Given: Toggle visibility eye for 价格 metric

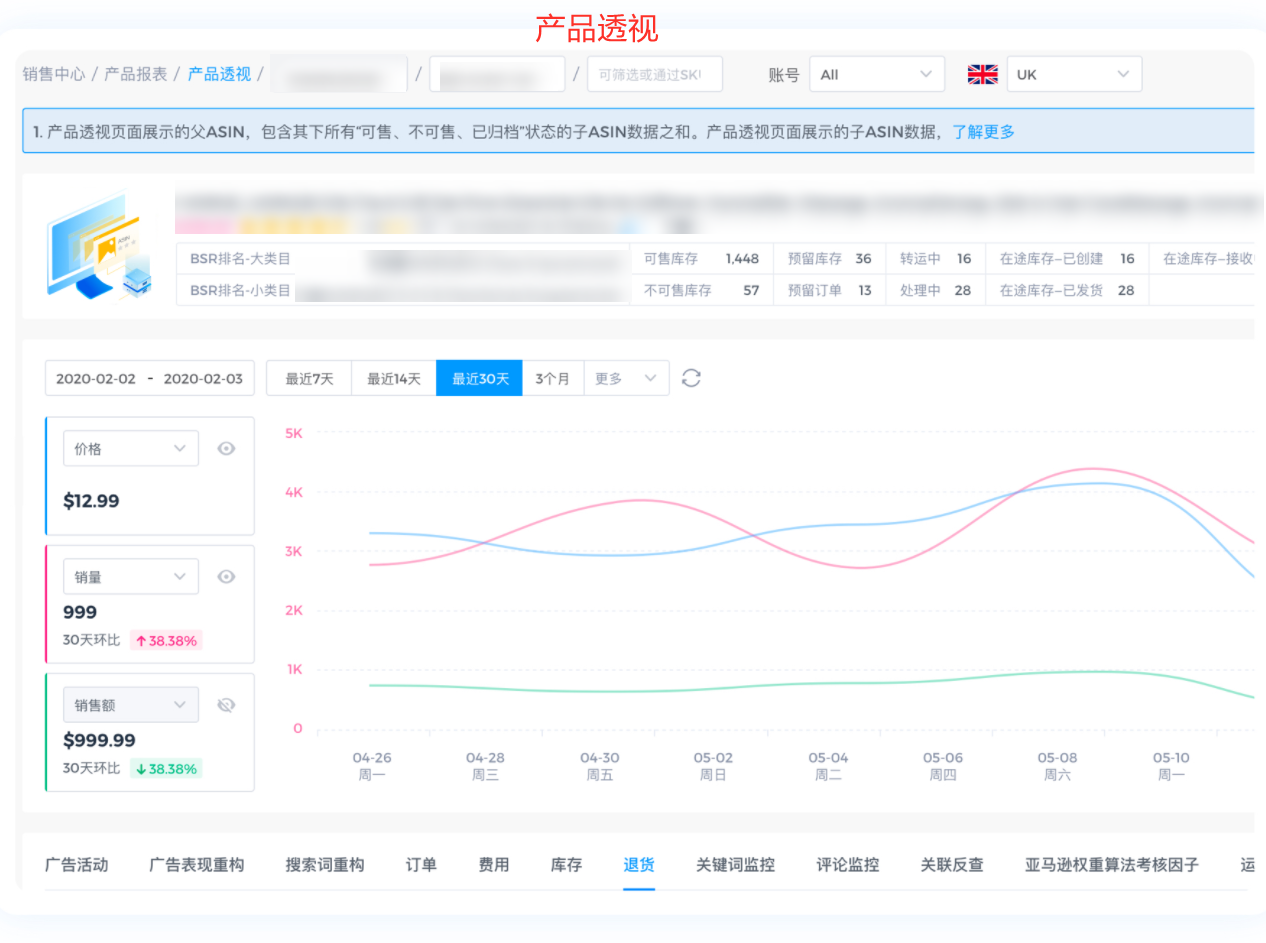Looking at the screenshot, I should (x=227, y=449).
